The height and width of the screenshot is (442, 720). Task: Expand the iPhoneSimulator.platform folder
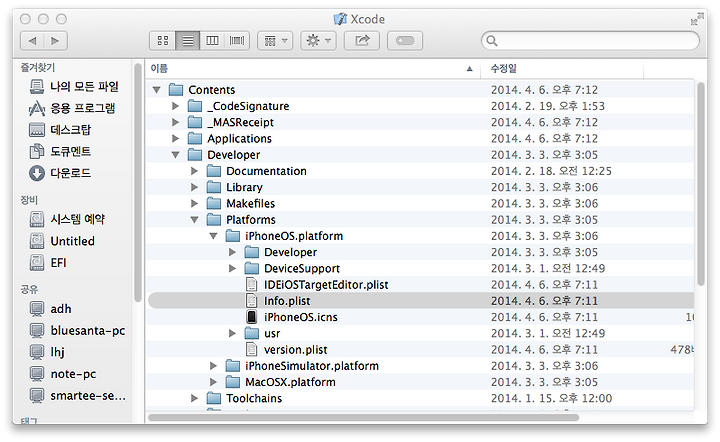click(x=213, y=366)
